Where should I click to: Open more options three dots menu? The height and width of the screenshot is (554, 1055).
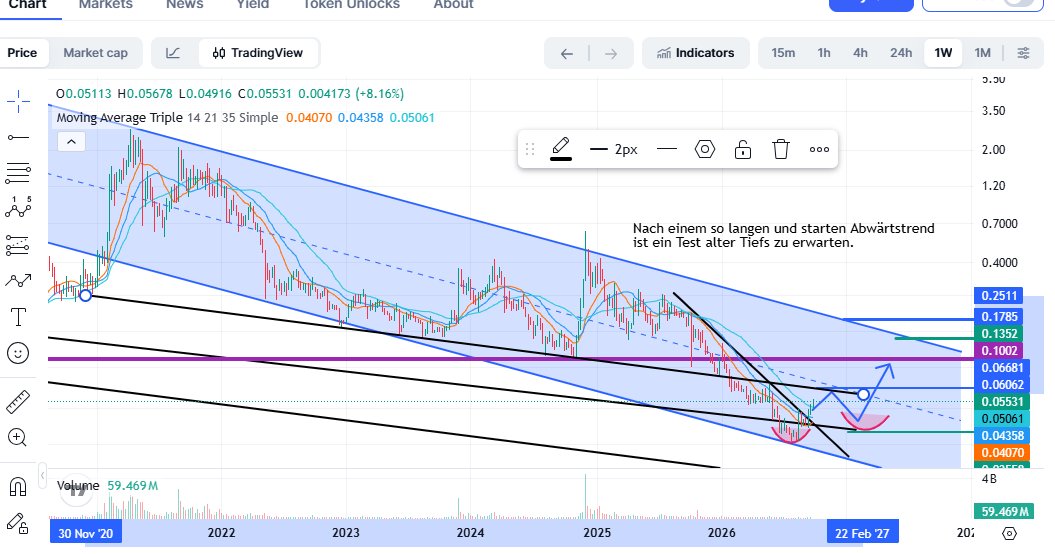tap(819, 149)
